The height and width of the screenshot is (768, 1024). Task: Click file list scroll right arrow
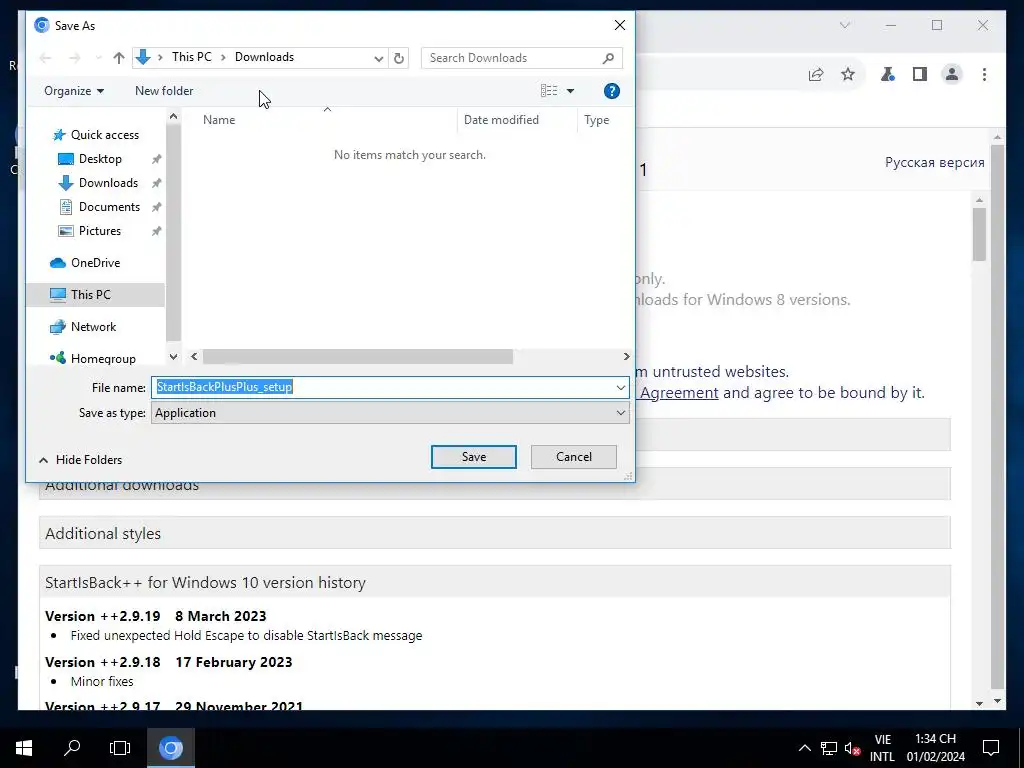pyautogui.click(x=626, y=357)
